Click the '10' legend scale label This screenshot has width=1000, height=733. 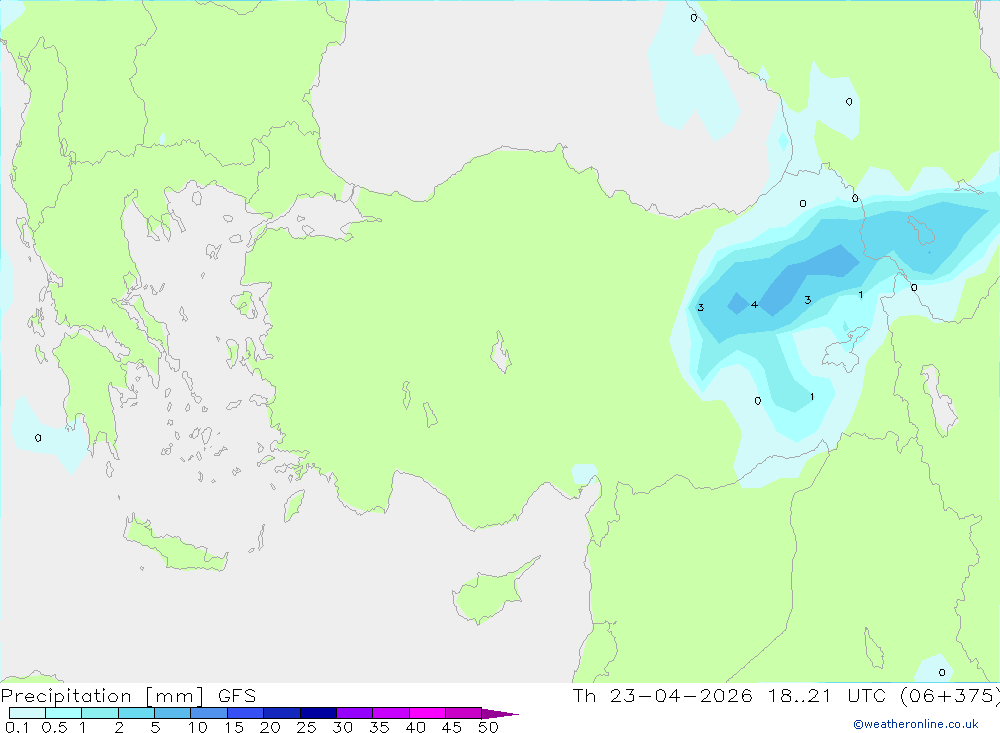coord(198,727)
